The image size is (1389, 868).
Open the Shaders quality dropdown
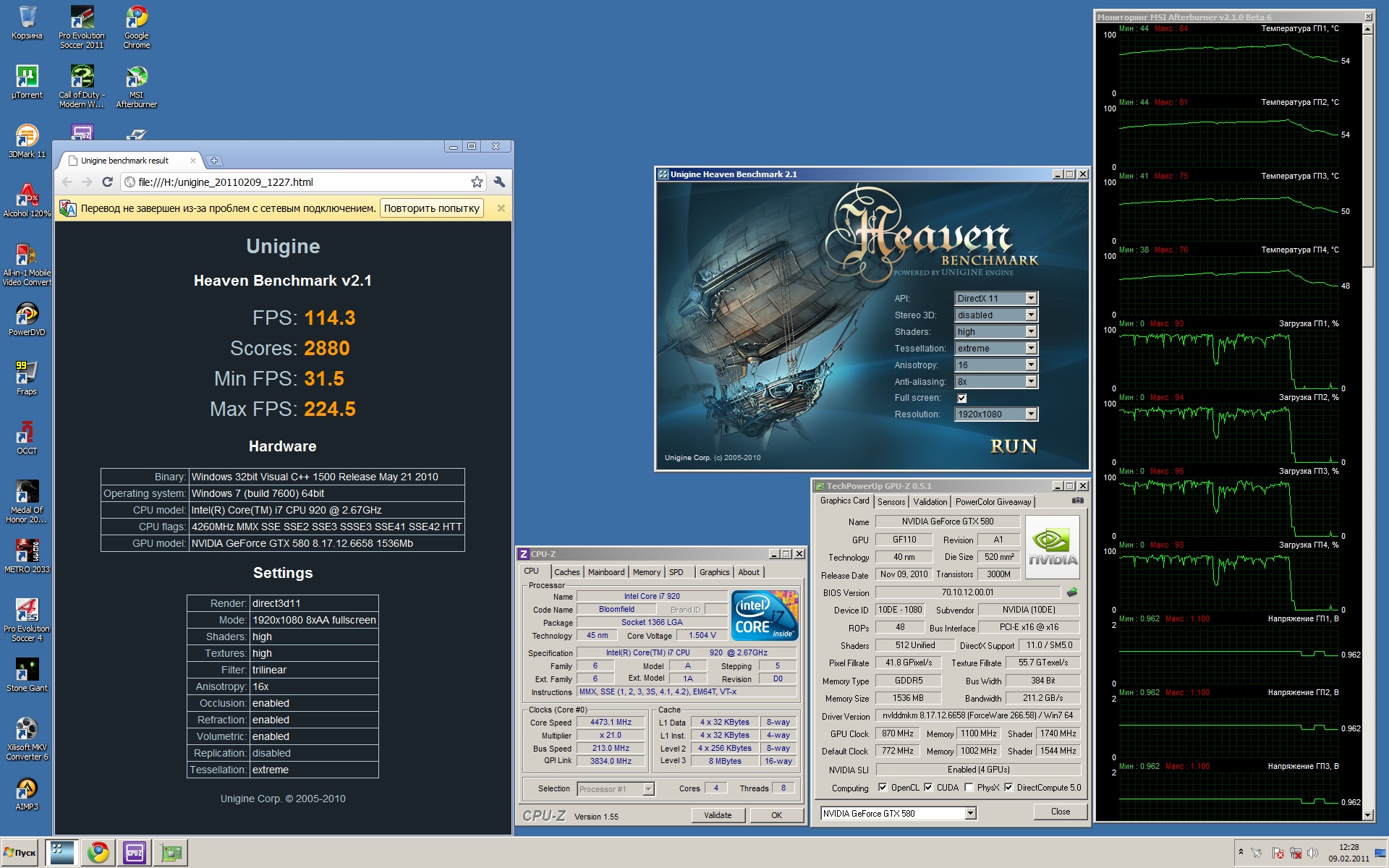[996, 331]
